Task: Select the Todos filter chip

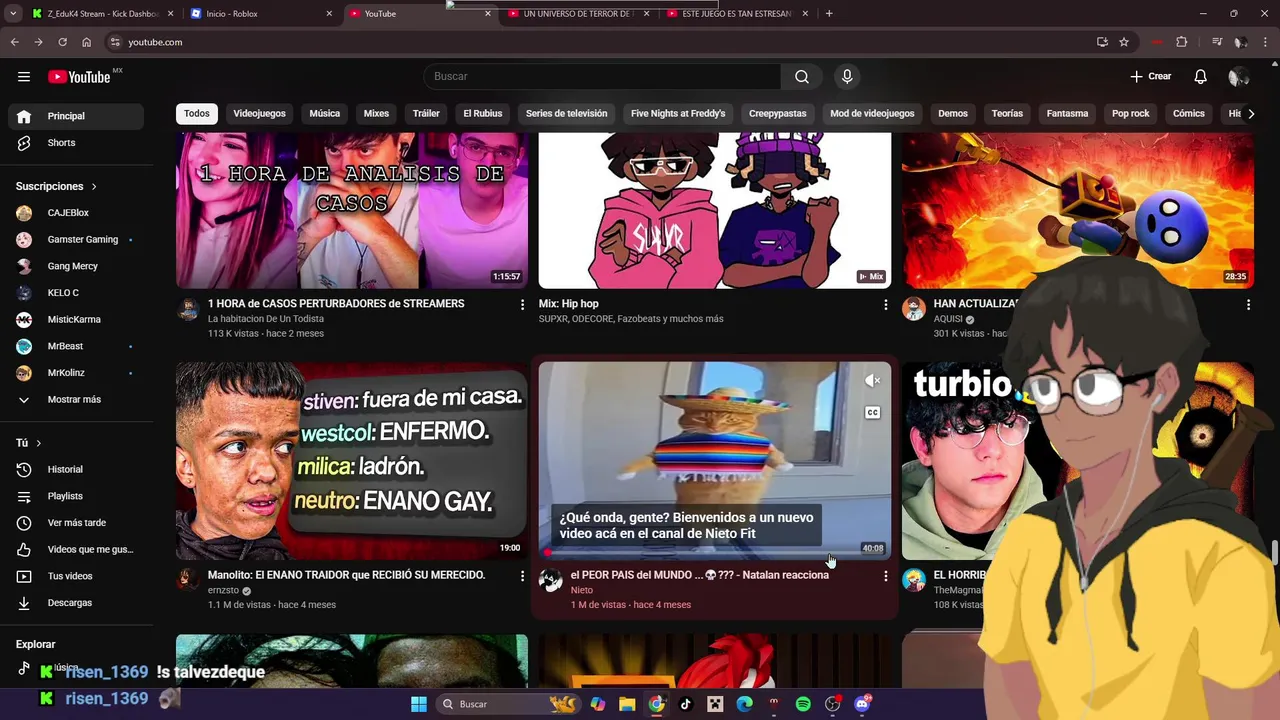Action: [x=197, y=114]
